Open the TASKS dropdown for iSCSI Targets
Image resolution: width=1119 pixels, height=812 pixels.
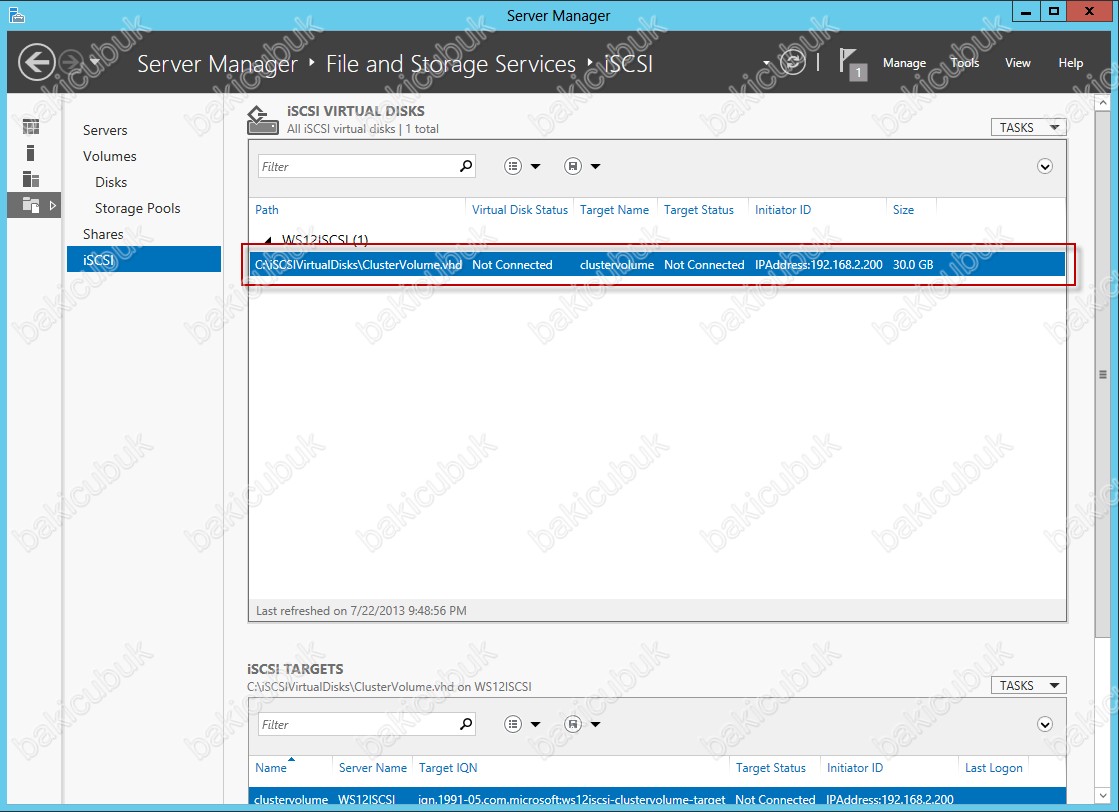[1027, 685]
